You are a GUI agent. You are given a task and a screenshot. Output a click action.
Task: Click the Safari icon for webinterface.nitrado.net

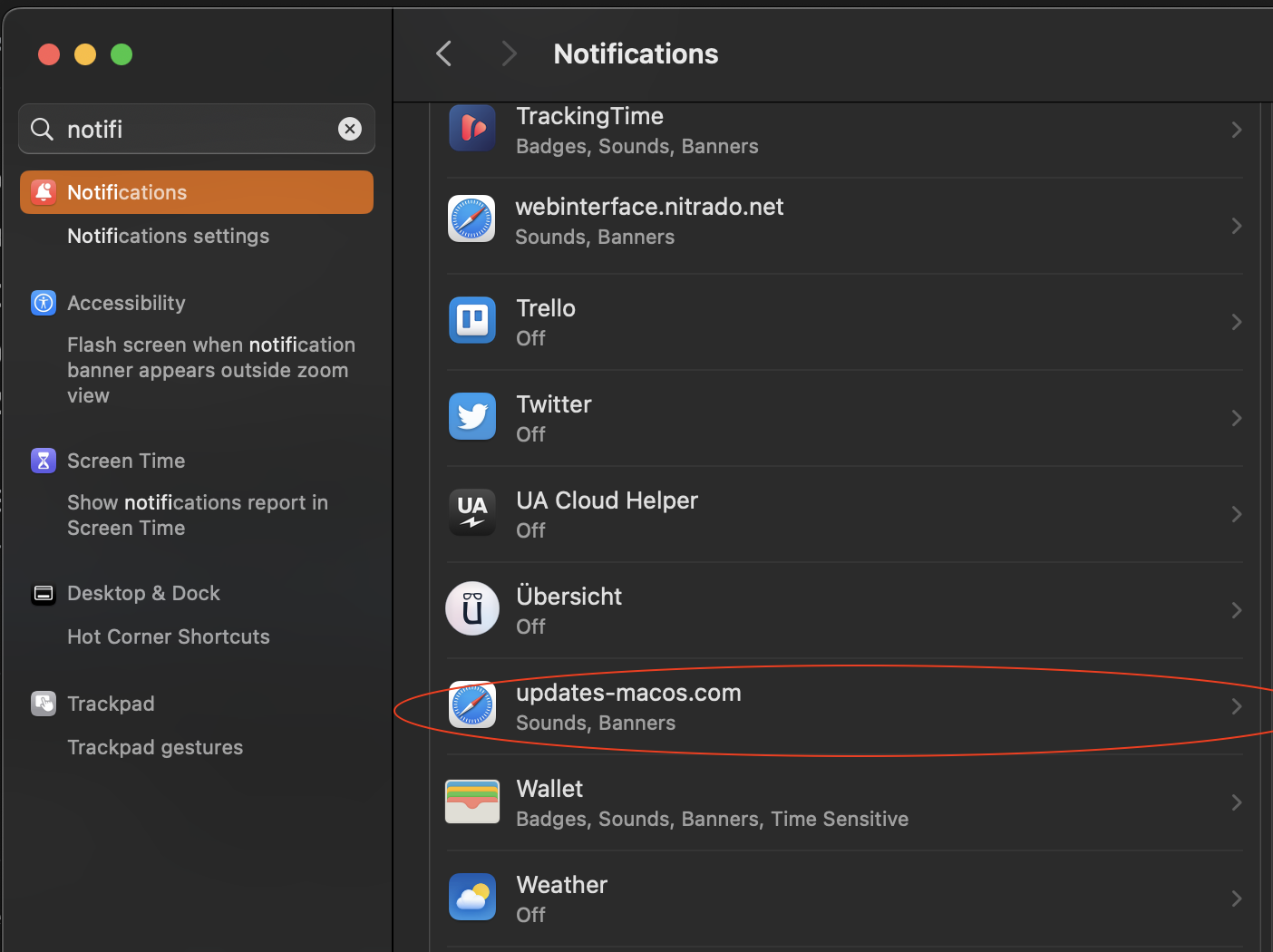(x=472, y=219)
